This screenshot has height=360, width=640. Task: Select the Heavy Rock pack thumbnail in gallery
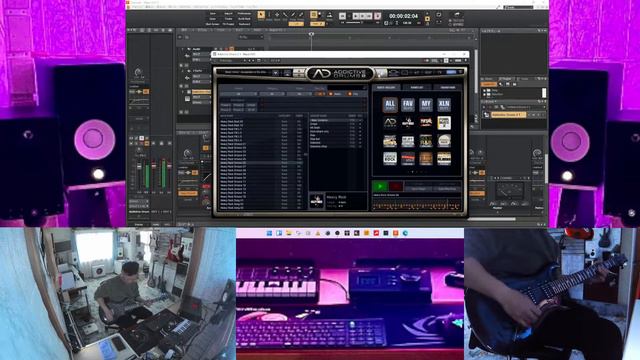pyautogui.click(x=408, y=122)
